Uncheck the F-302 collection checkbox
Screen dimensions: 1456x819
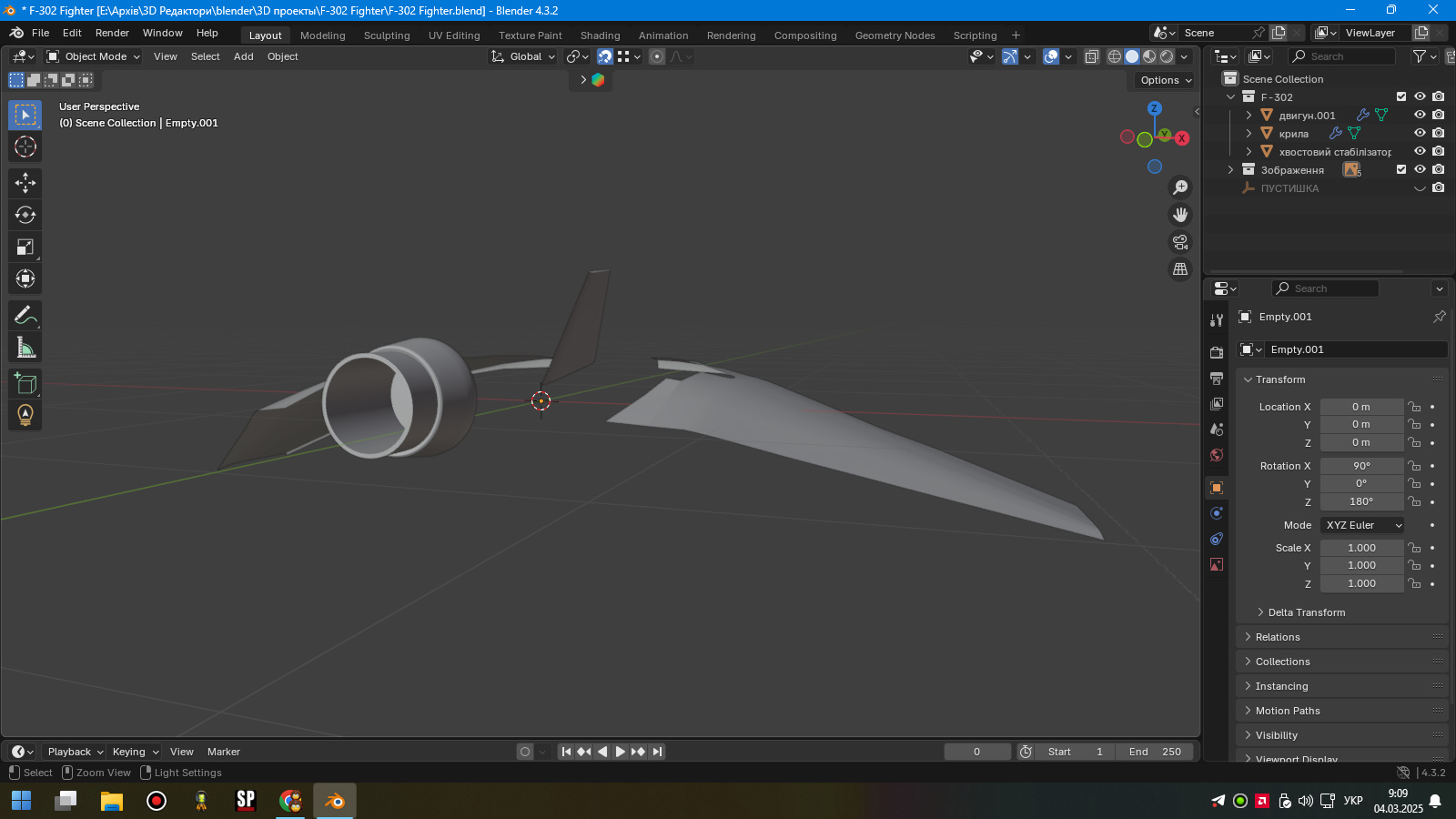(1401, 96)
